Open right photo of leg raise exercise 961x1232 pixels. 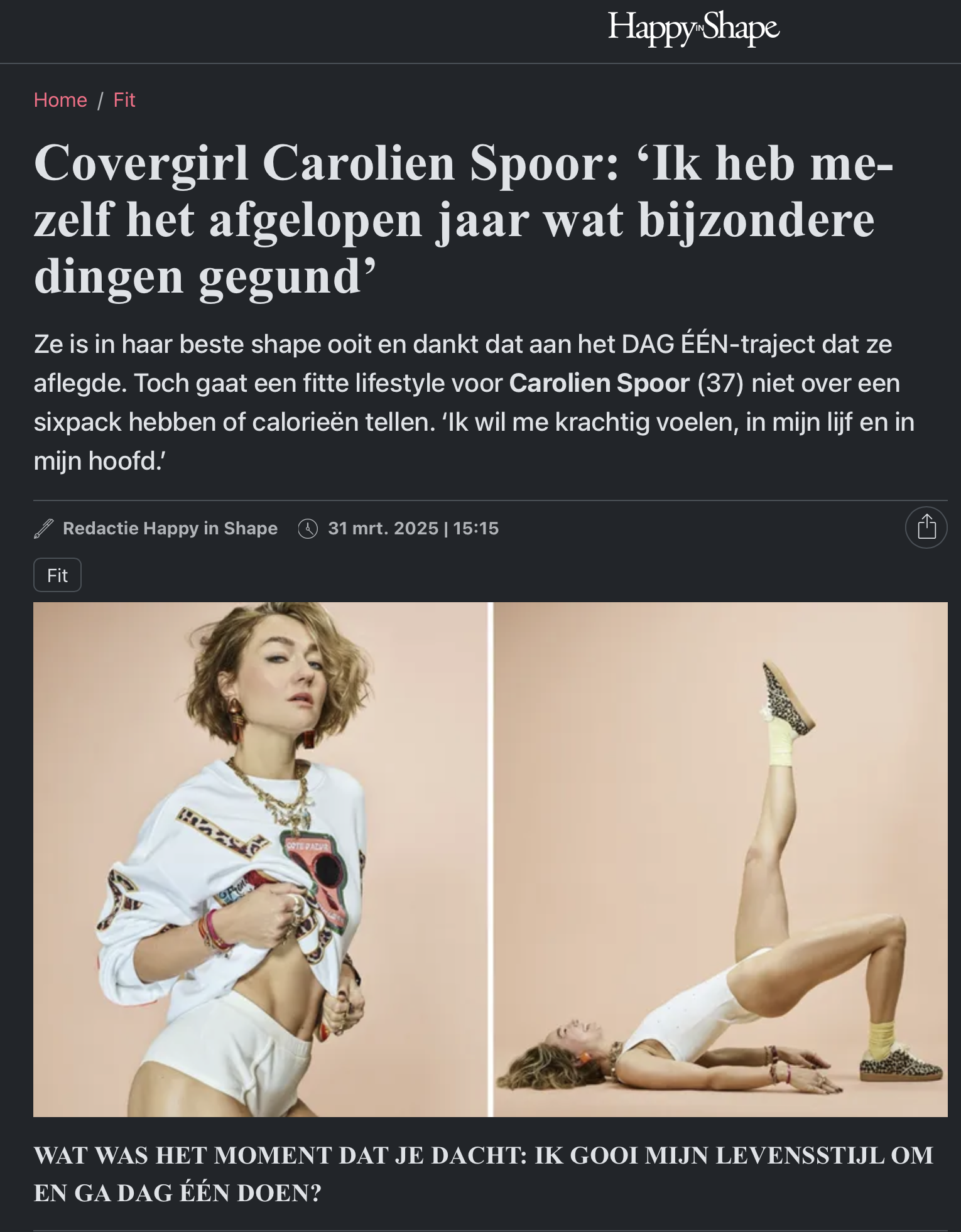coord(721,860)
